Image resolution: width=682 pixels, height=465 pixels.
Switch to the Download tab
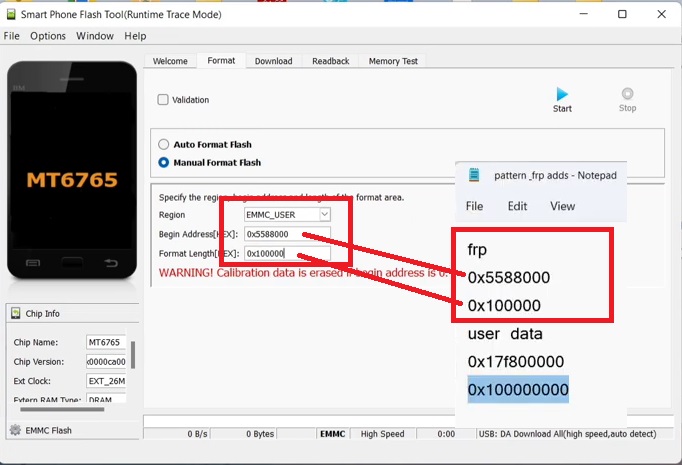[x=274, y=61]
